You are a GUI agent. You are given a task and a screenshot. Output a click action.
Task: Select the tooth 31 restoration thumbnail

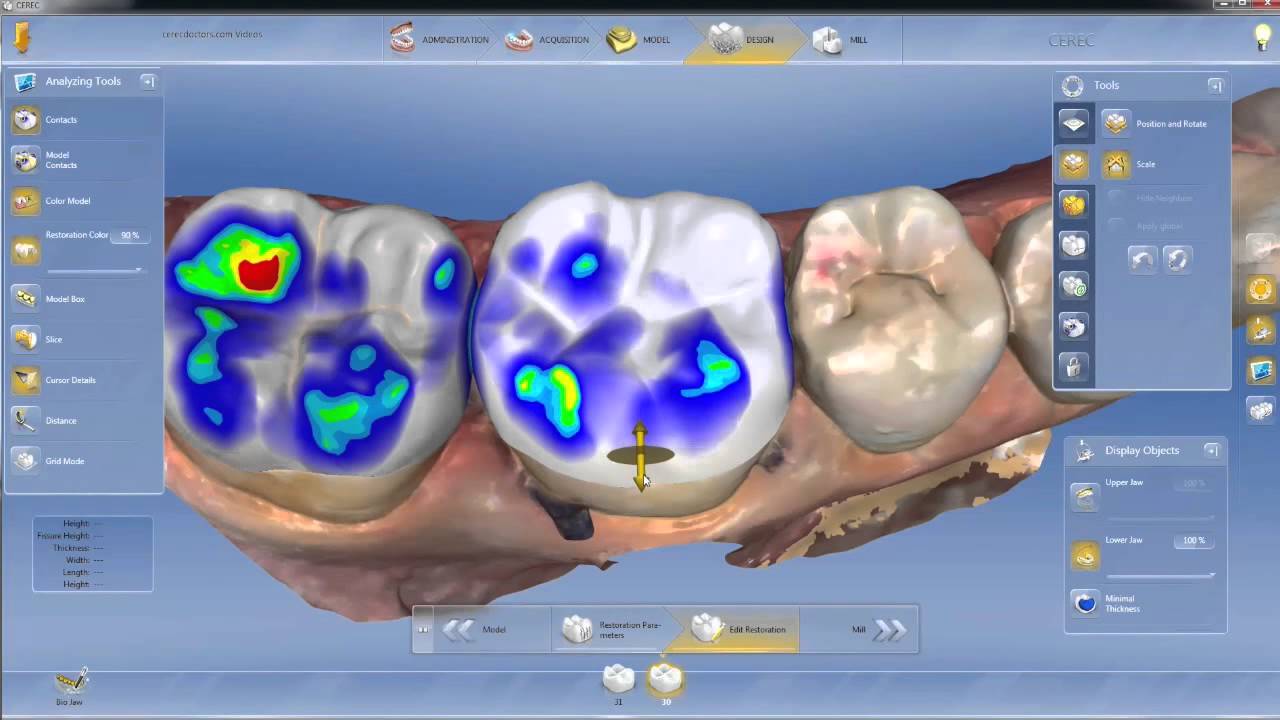point(618,679)
